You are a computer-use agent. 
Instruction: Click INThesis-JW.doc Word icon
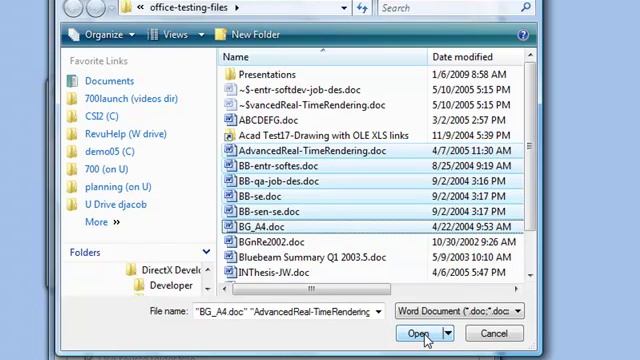(x=230, y=272)
